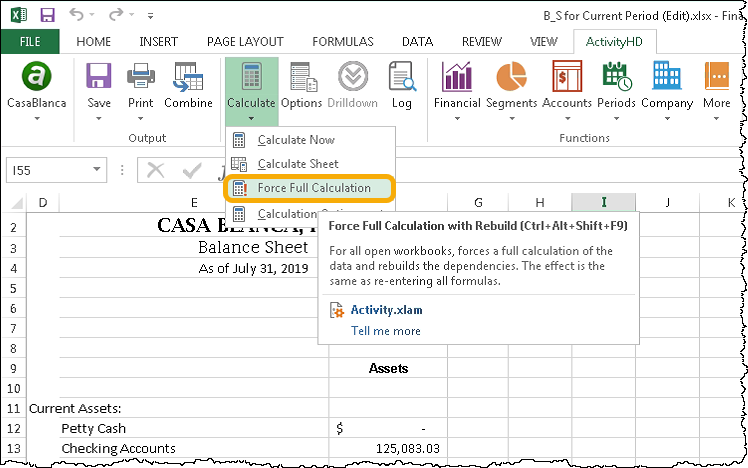Click the Select All corner triangle

(x=17, y=203)
